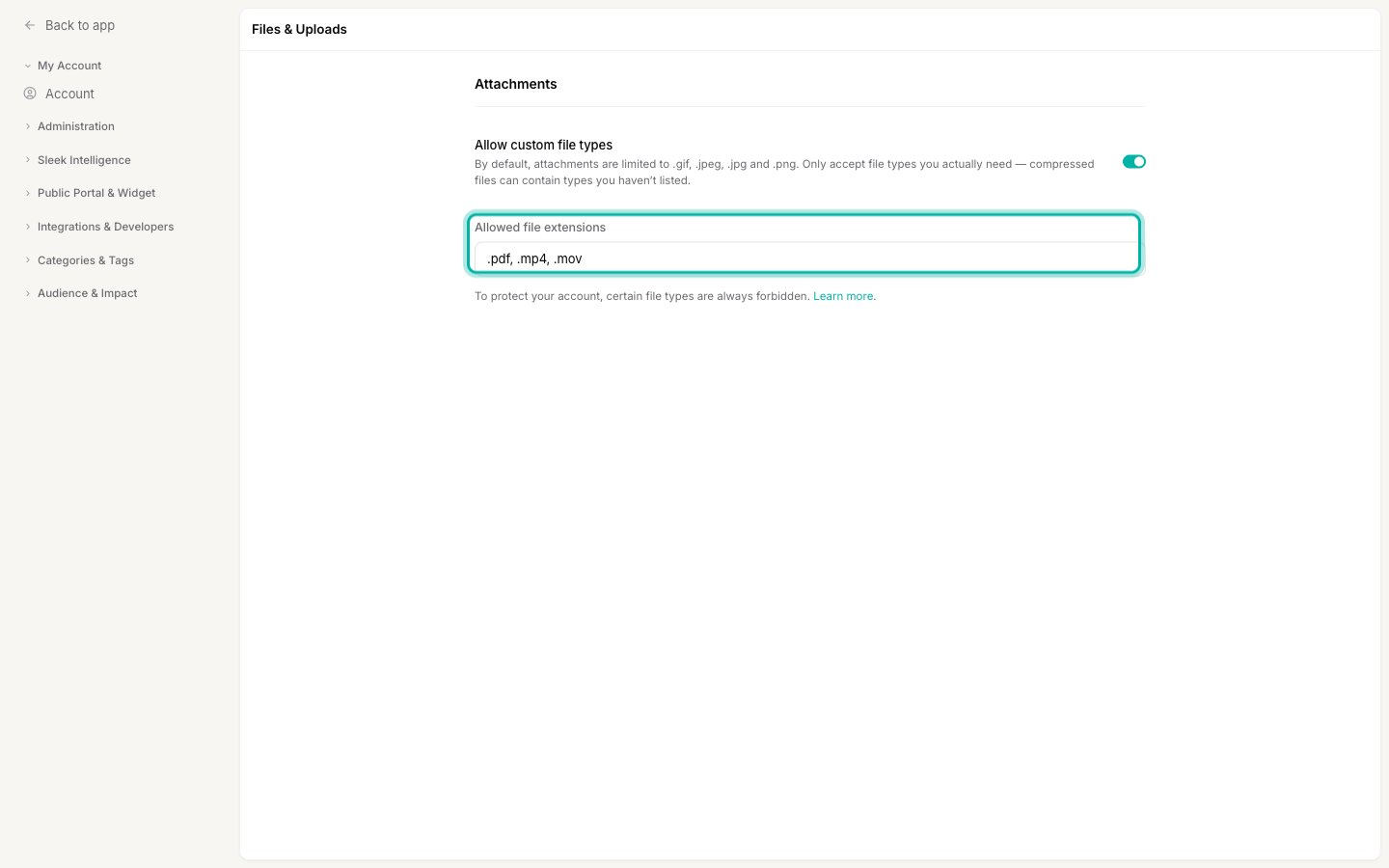Click the Attachments section heading
Image resolution: width=1389 pixels, height=868 pixels.
(x=515, y=84)
